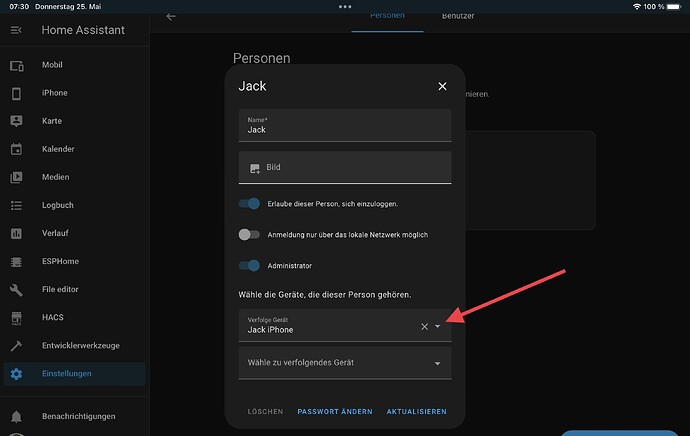
Task: Open the ESPHome chip icon
Action: (x=16, y=262)
